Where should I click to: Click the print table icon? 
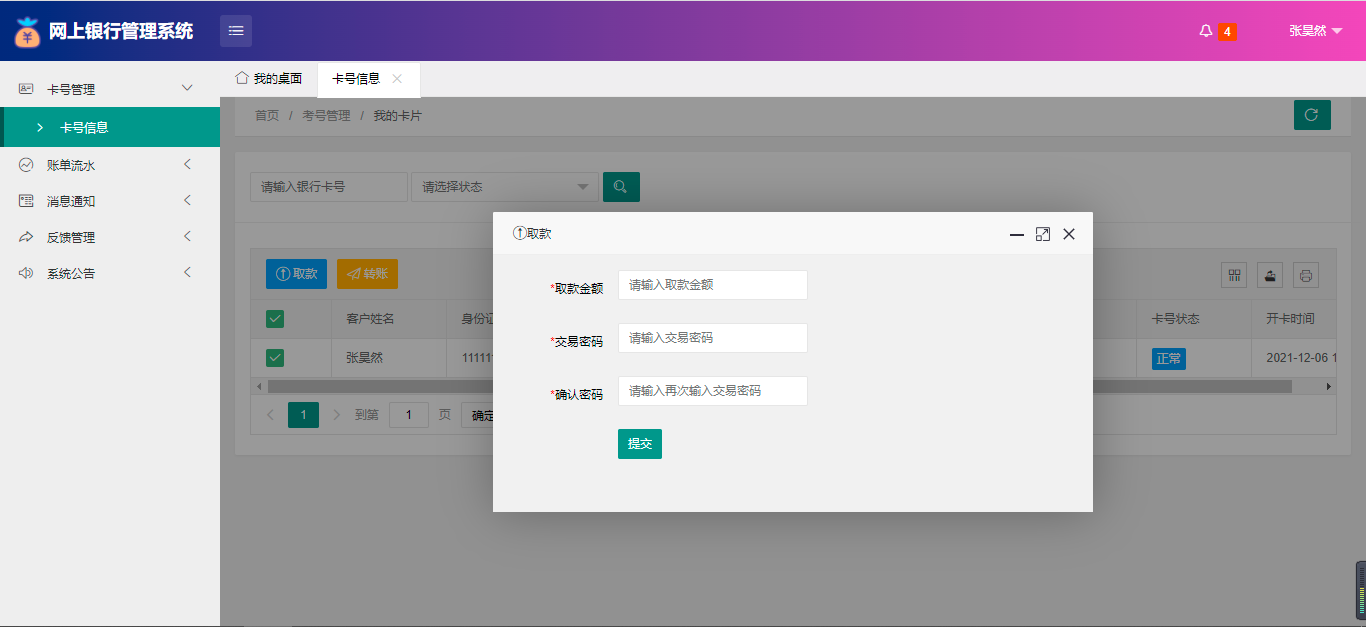click(x=1306, y=275)
